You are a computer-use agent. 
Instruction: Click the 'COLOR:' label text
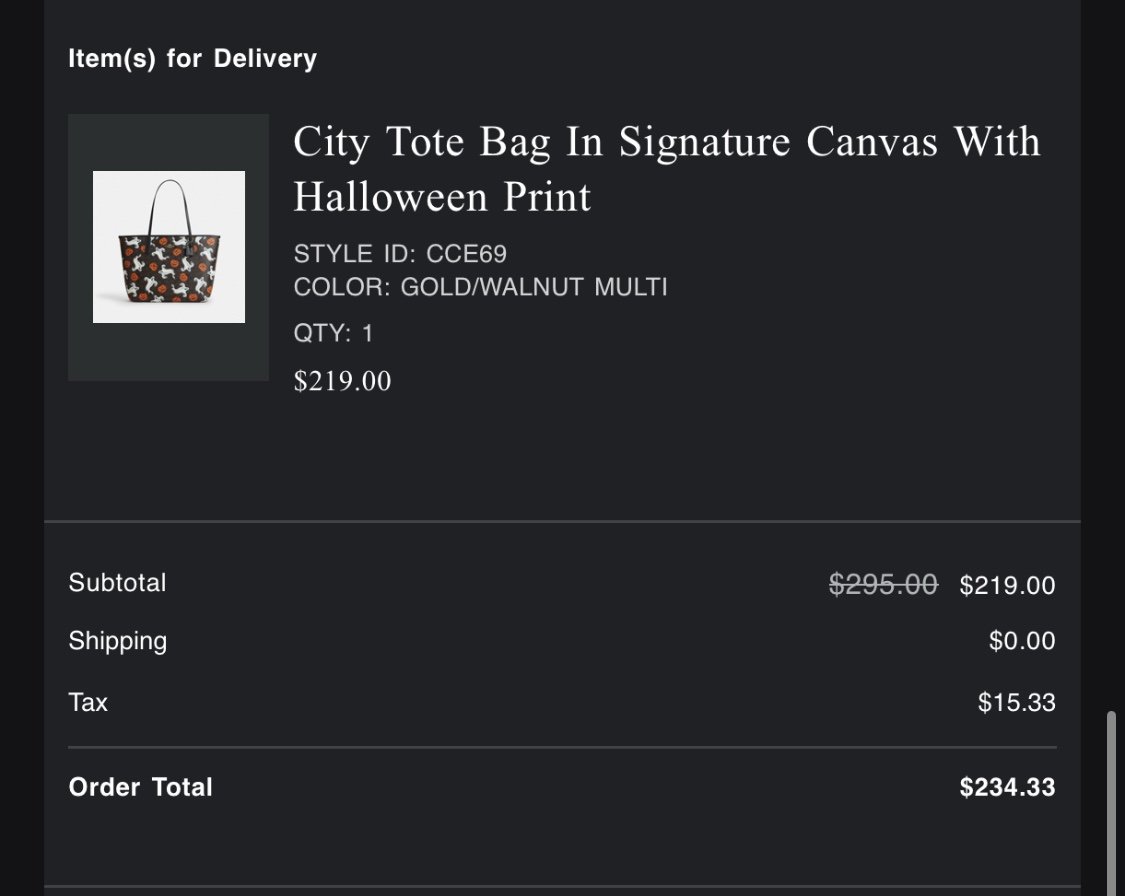(x=342, y=288)
